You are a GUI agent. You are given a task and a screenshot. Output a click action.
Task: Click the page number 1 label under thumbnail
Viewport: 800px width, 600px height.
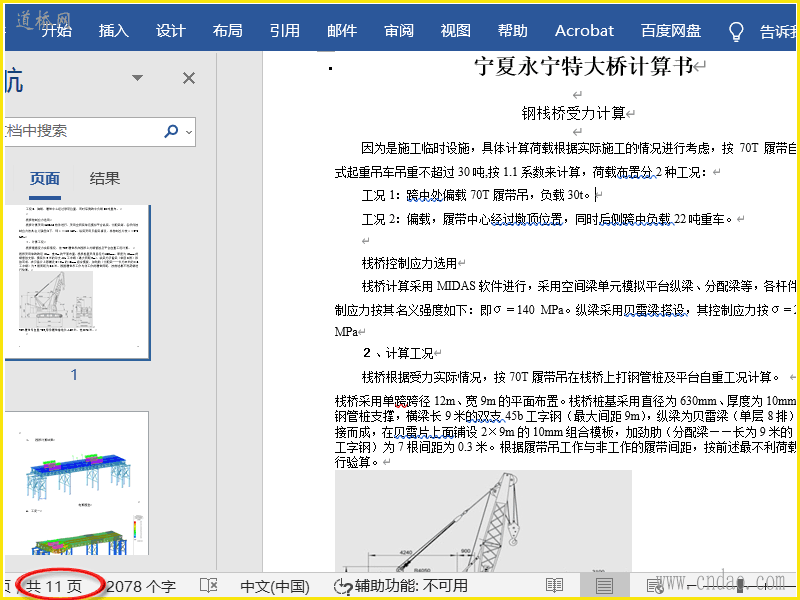point(74,375)
